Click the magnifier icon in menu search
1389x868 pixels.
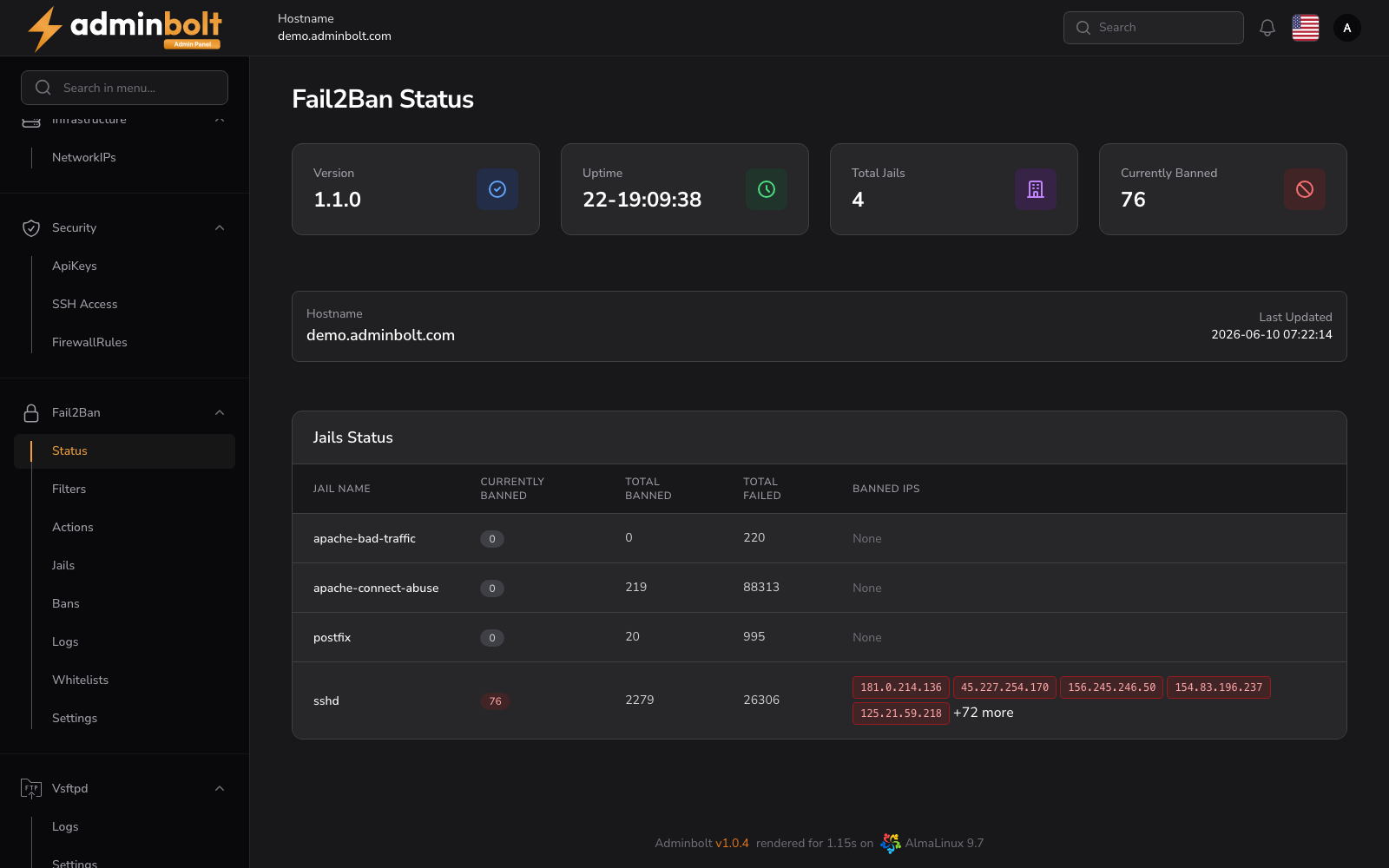tap(43, 88)
